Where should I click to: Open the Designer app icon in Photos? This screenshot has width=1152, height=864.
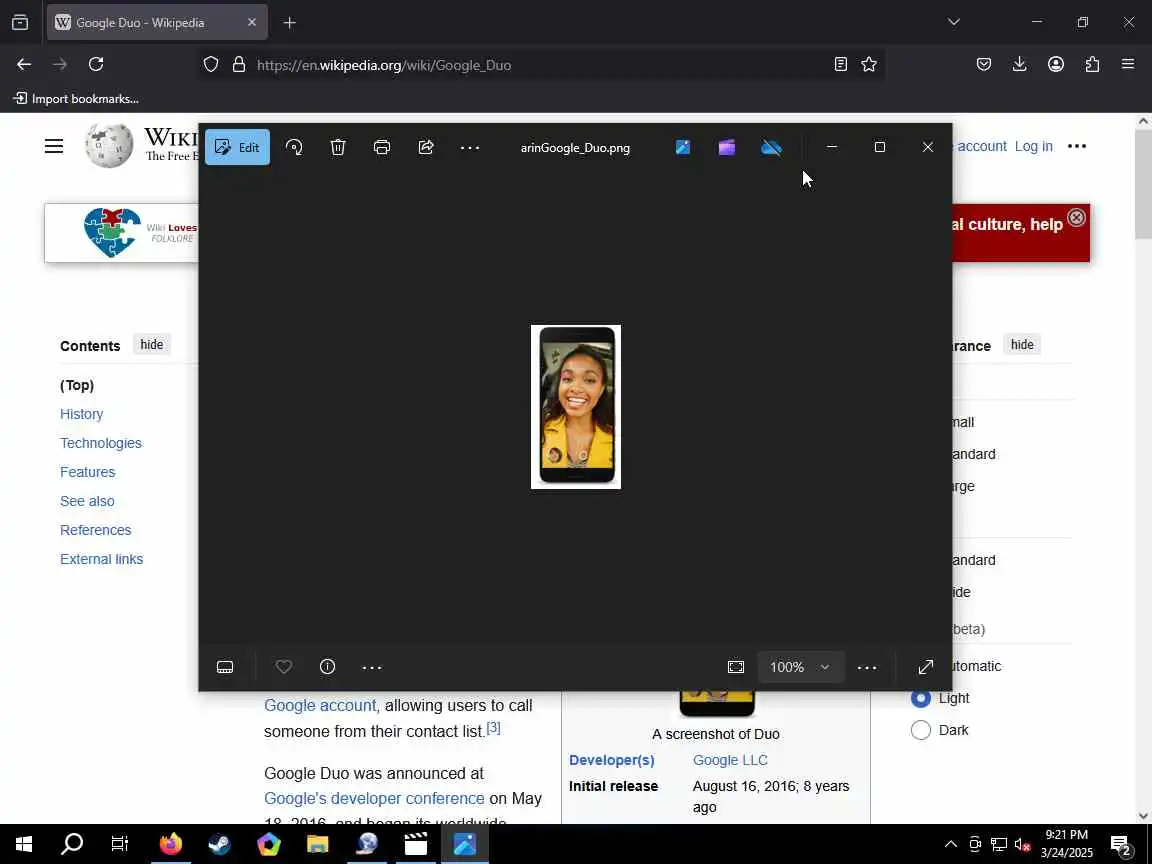(x=683, y=148)
